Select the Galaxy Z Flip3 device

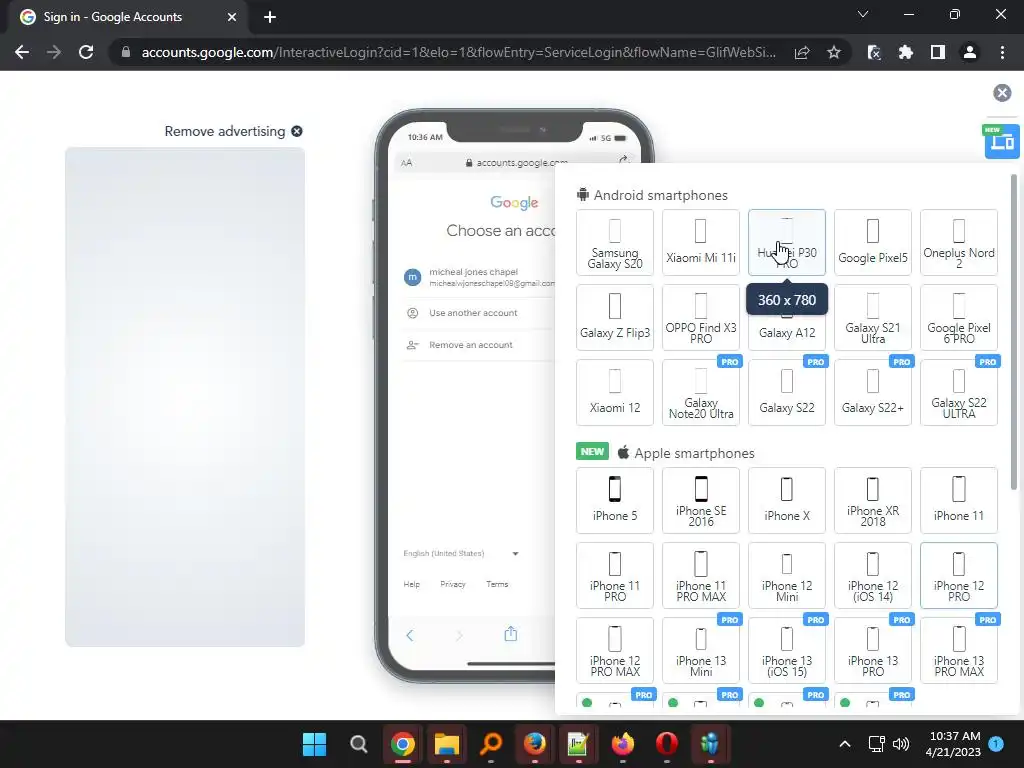coord(615,317)
